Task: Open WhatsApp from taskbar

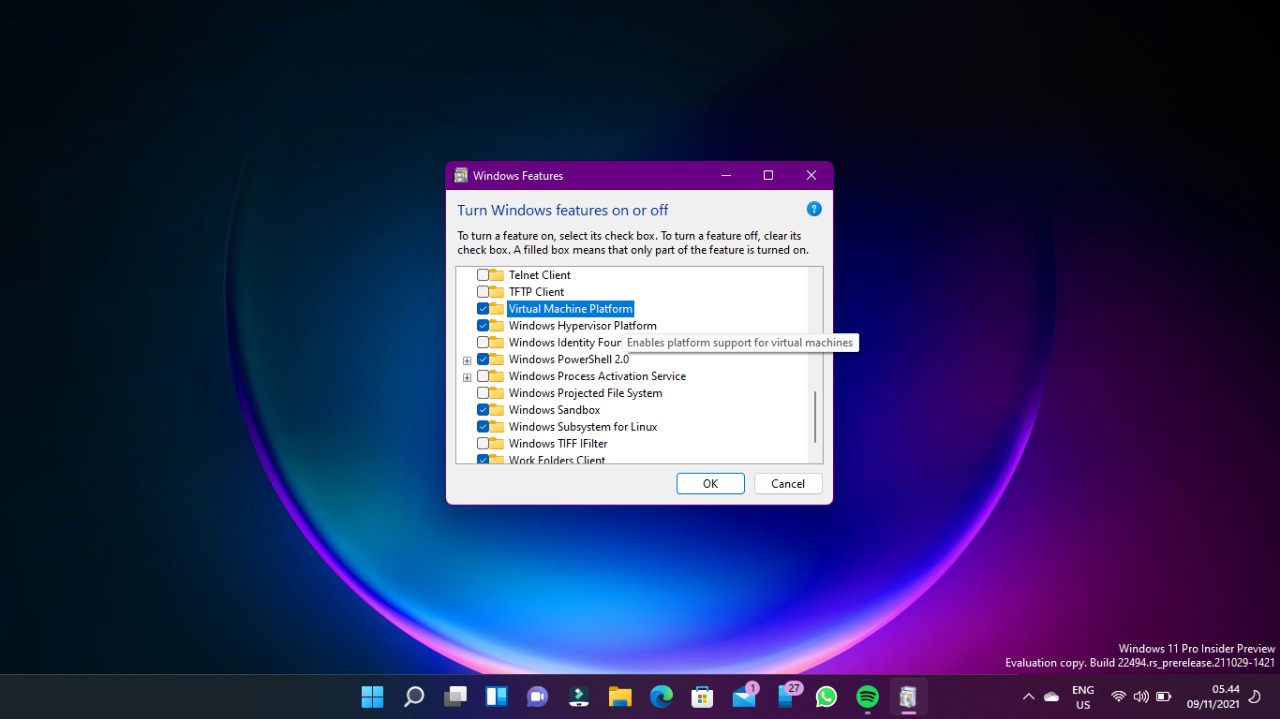Action: coord(826,696)
